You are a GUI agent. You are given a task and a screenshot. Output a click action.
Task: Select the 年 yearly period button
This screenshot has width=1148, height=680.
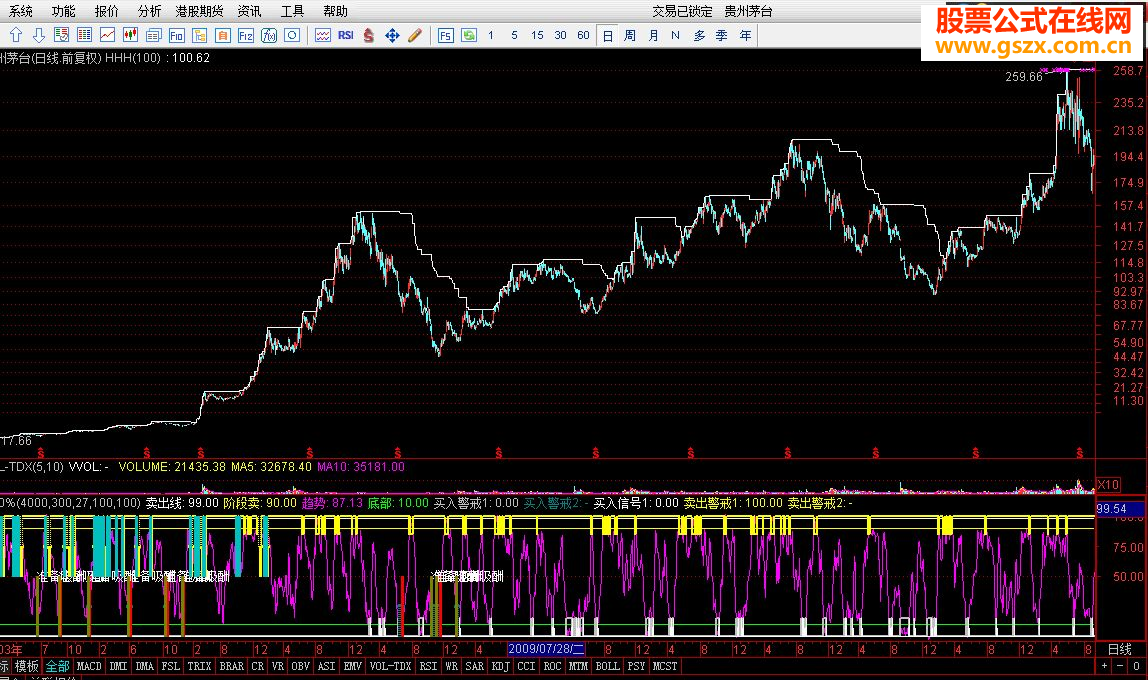coord(745,35)
